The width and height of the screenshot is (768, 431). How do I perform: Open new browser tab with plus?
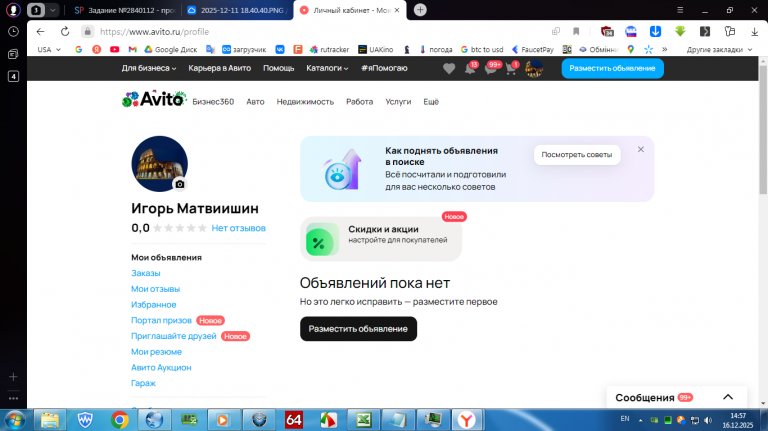[420, 10]
